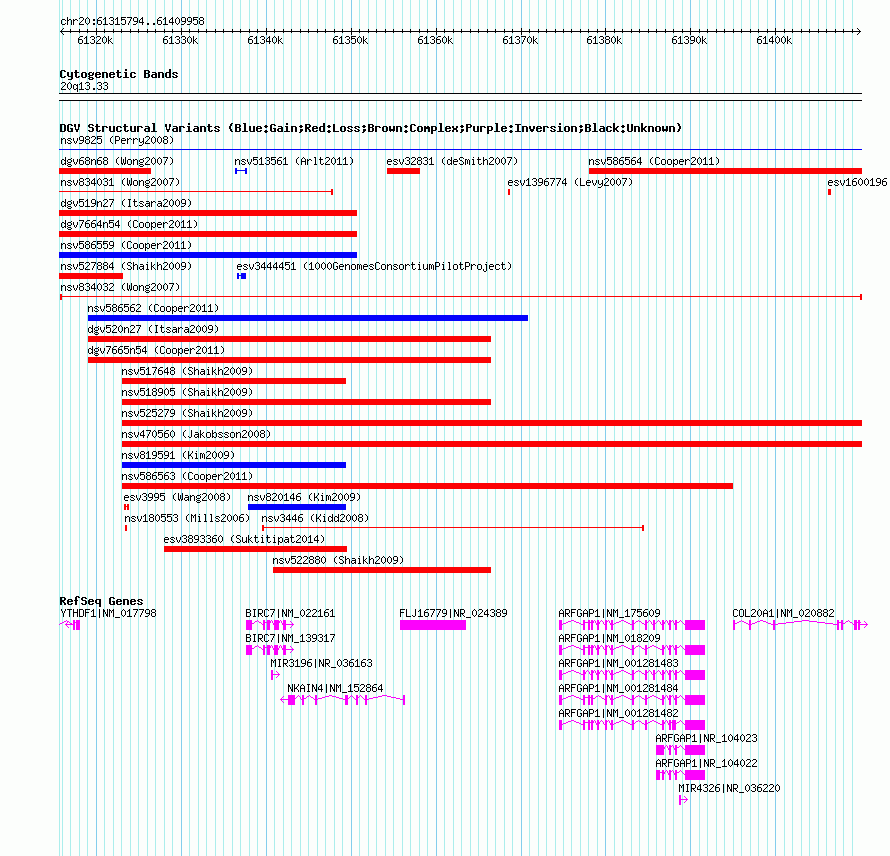The height and width of the screenshot is (856, 890).
Task: Click nsv470560 (Jakobsson2008) variant label
Action: tap(196, 434)
